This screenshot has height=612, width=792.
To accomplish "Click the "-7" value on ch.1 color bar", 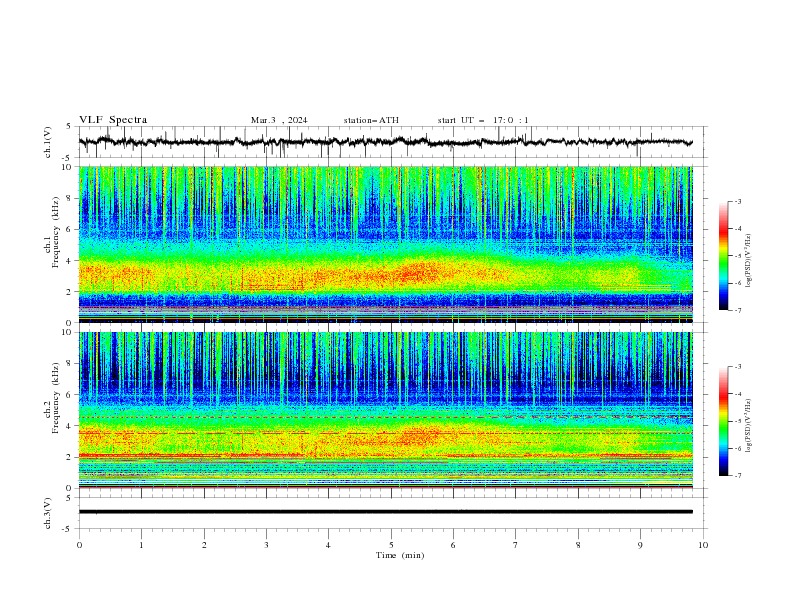I will click(737, 310).
